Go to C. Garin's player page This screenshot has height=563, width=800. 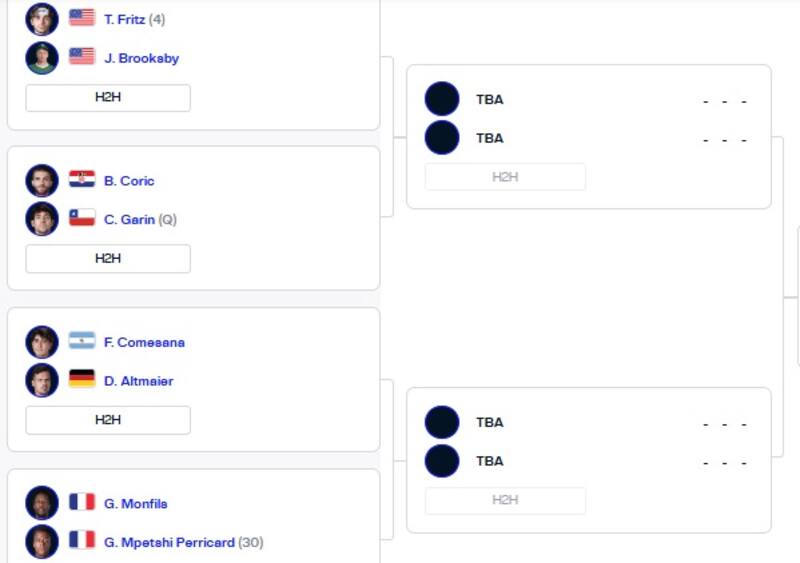click(x=129, y=220)
